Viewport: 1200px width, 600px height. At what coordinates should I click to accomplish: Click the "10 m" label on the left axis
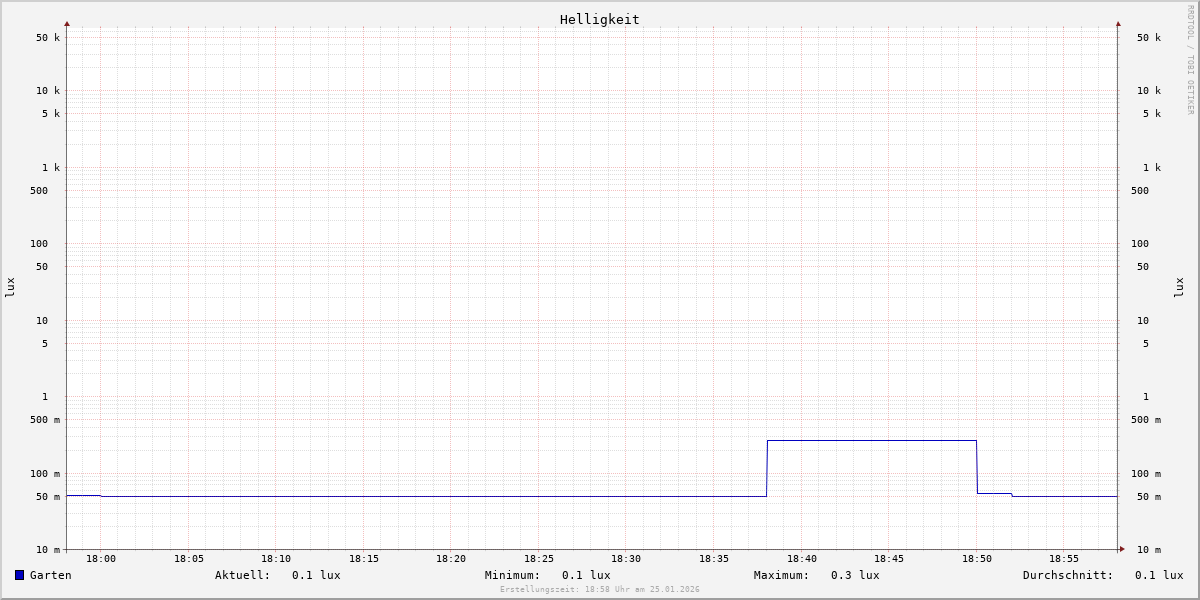click(48, 550)
